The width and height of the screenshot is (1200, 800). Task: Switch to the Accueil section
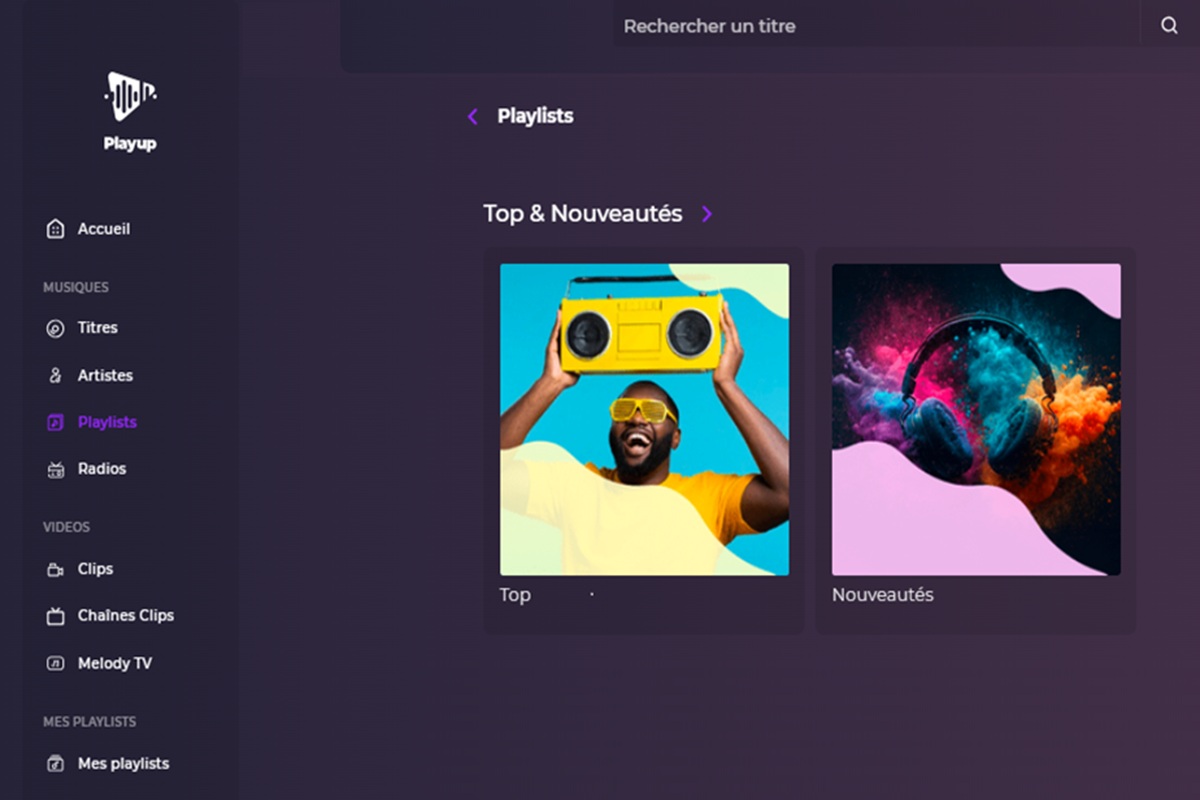pyautogui.click(x=104, y=228)
